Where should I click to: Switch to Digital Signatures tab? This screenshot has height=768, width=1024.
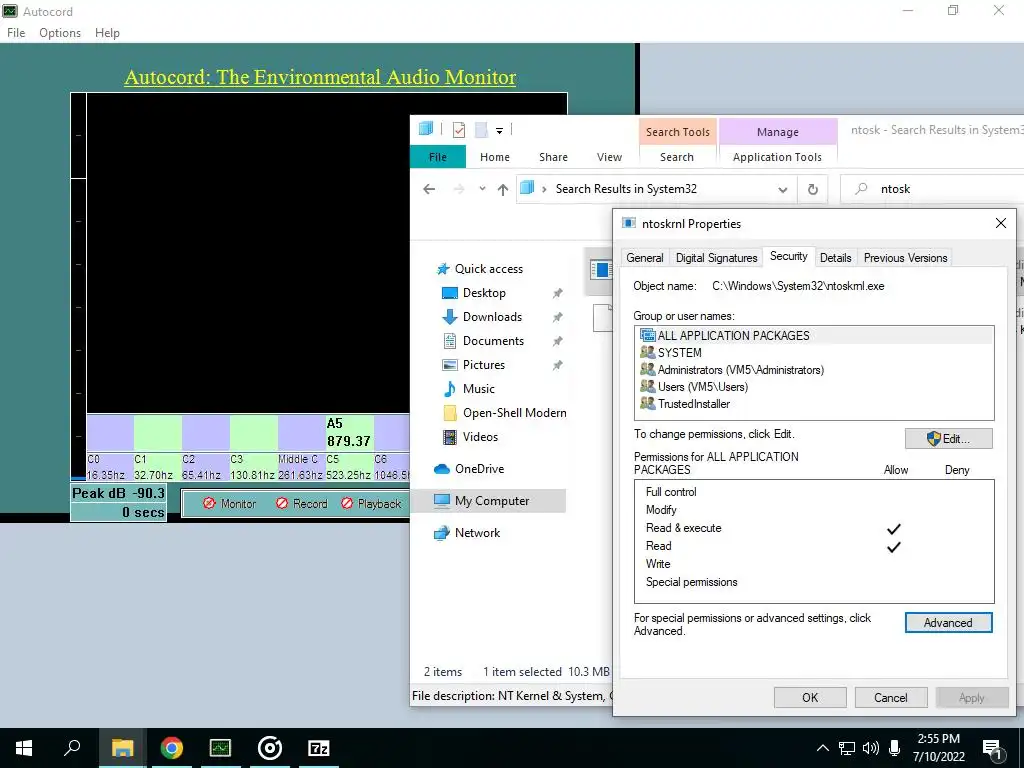point(716,258)
